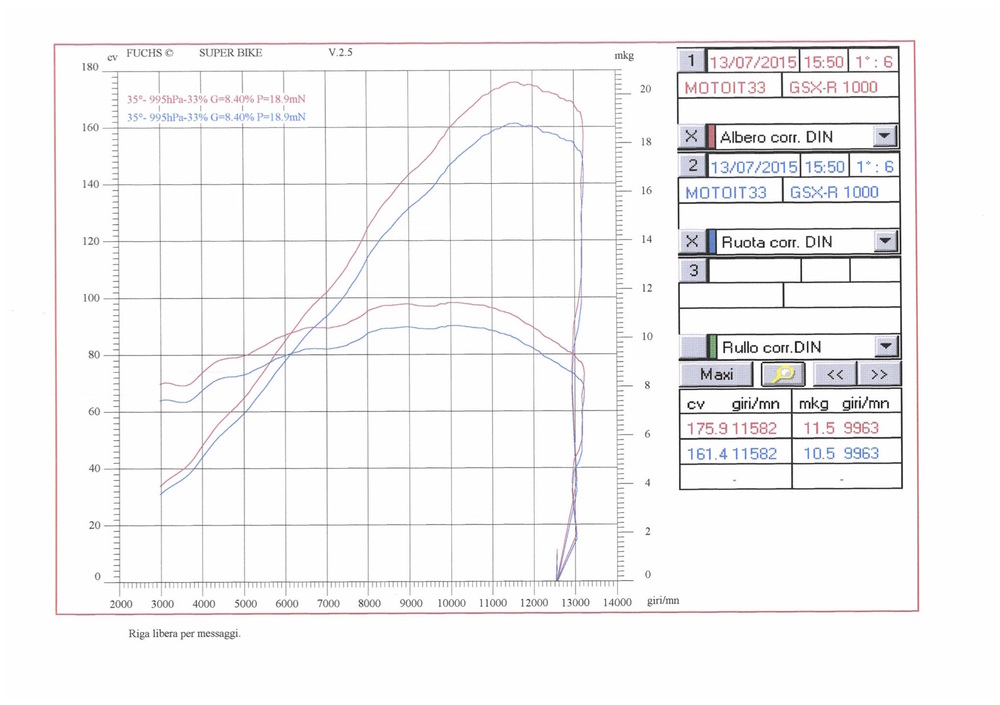Viewport: 1000px width, 705px height.
Task: Click the blue curve color swatch
Action: pyautogui.click(x=712, y=241)
